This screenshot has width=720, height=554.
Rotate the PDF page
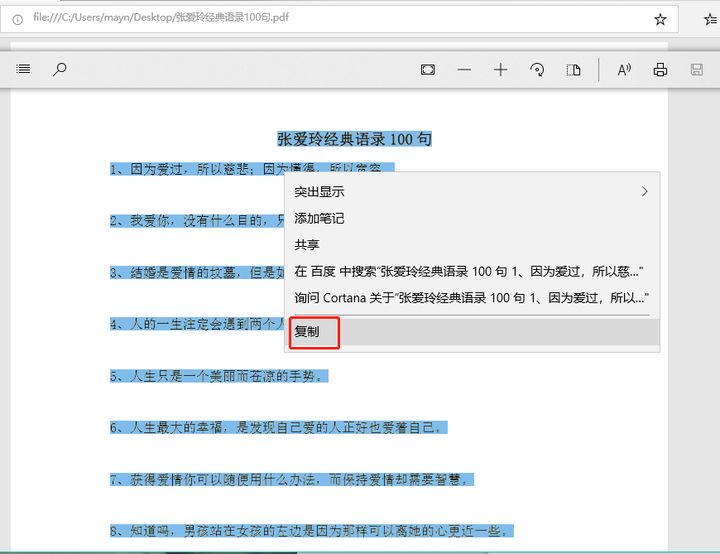pos(537,70)
